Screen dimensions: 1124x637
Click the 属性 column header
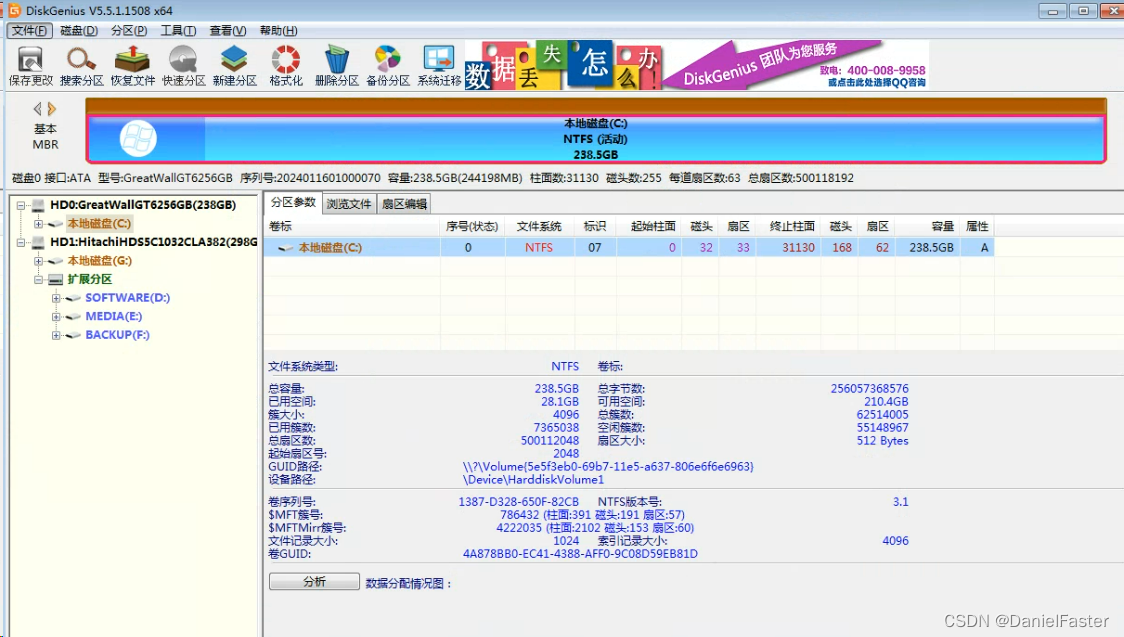tap(977, 226)
